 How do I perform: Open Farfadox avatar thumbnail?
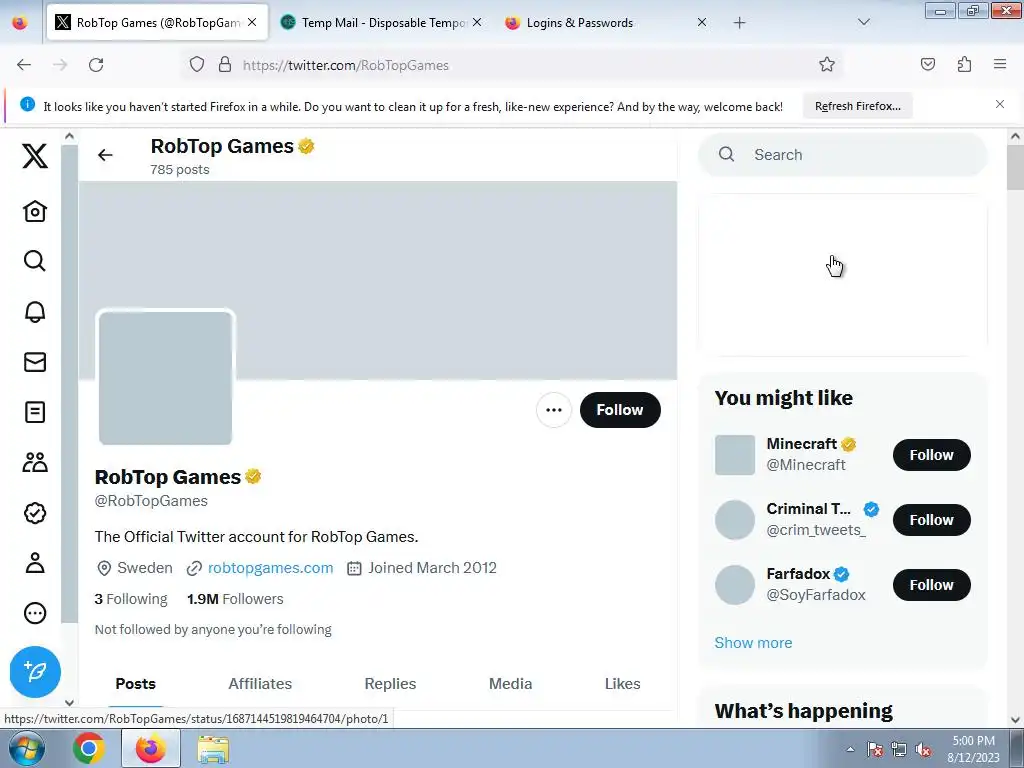[x=735, y=584]
